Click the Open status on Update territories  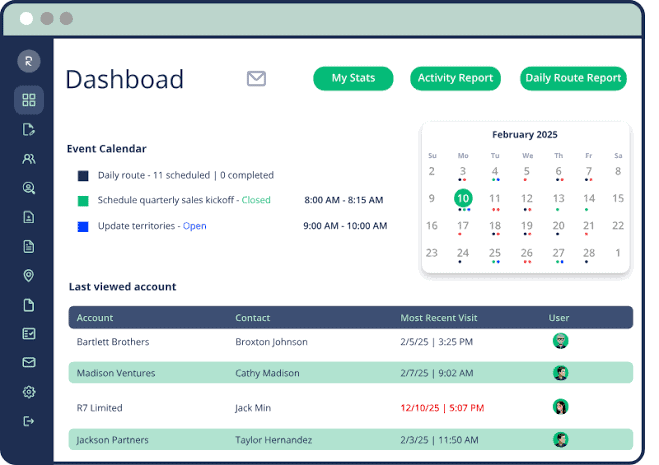click(x=195, y=226)
